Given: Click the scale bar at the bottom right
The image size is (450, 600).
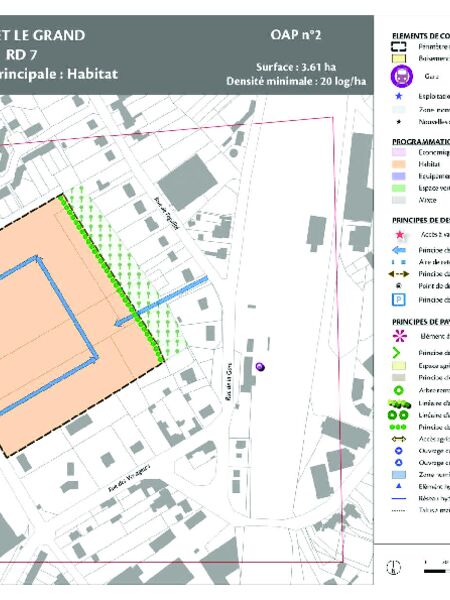Looking at the screenshot, I should pos(437,569).
